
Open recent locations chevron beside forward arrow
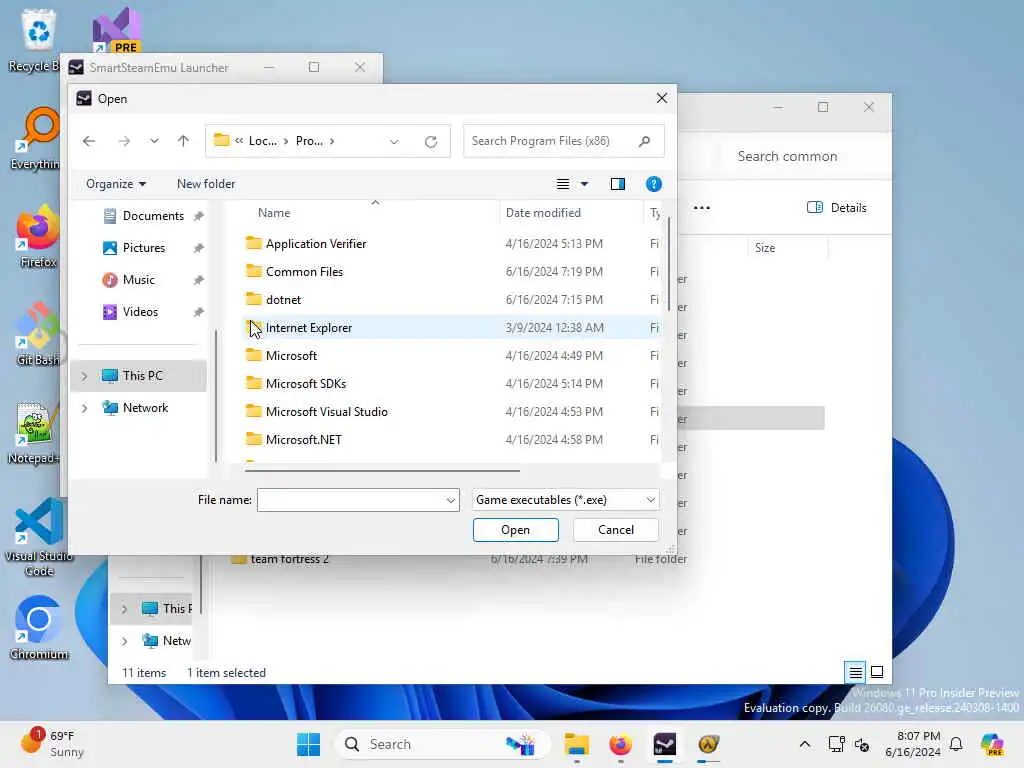[154, 141]
